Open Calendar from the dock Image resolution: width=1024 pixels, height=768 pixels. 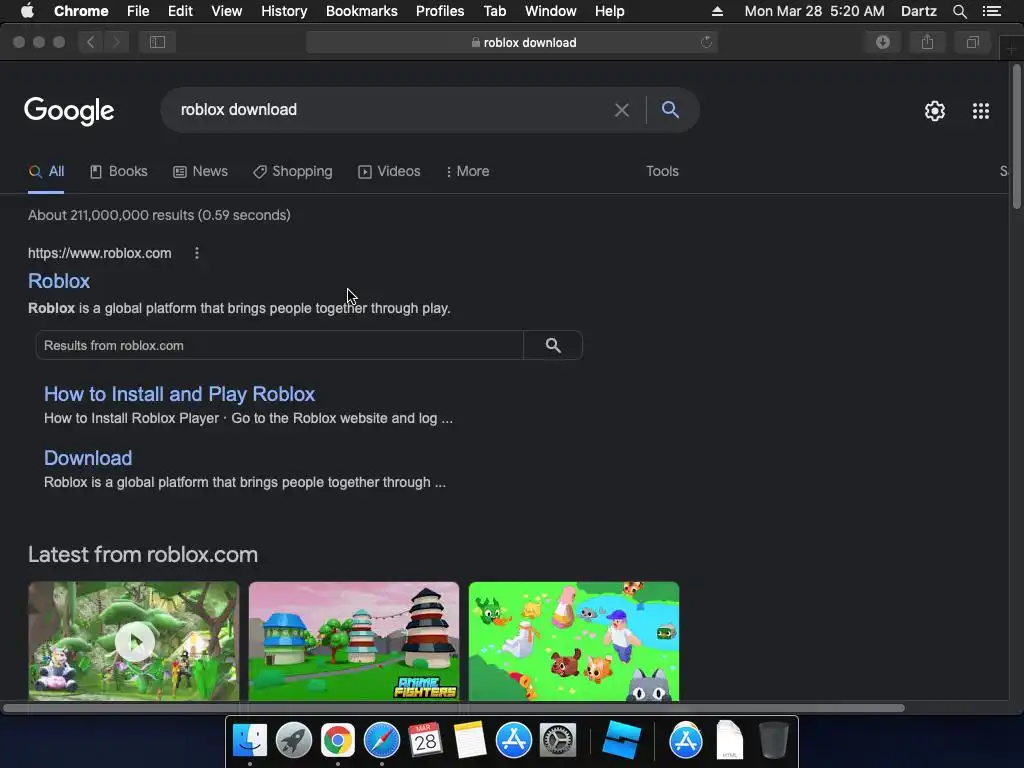(x=425, y=741)
